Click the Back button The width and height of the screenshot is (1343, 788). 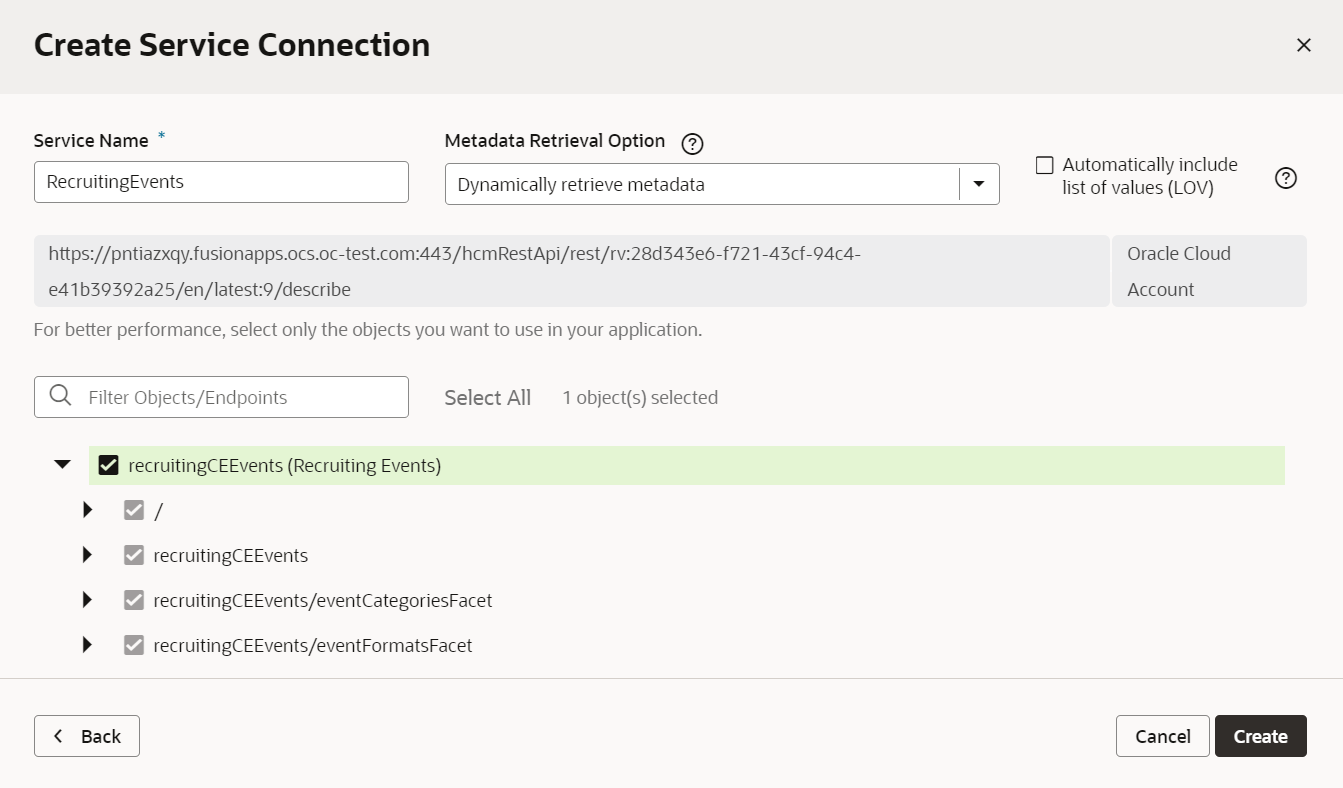click(x=86, y=735)
